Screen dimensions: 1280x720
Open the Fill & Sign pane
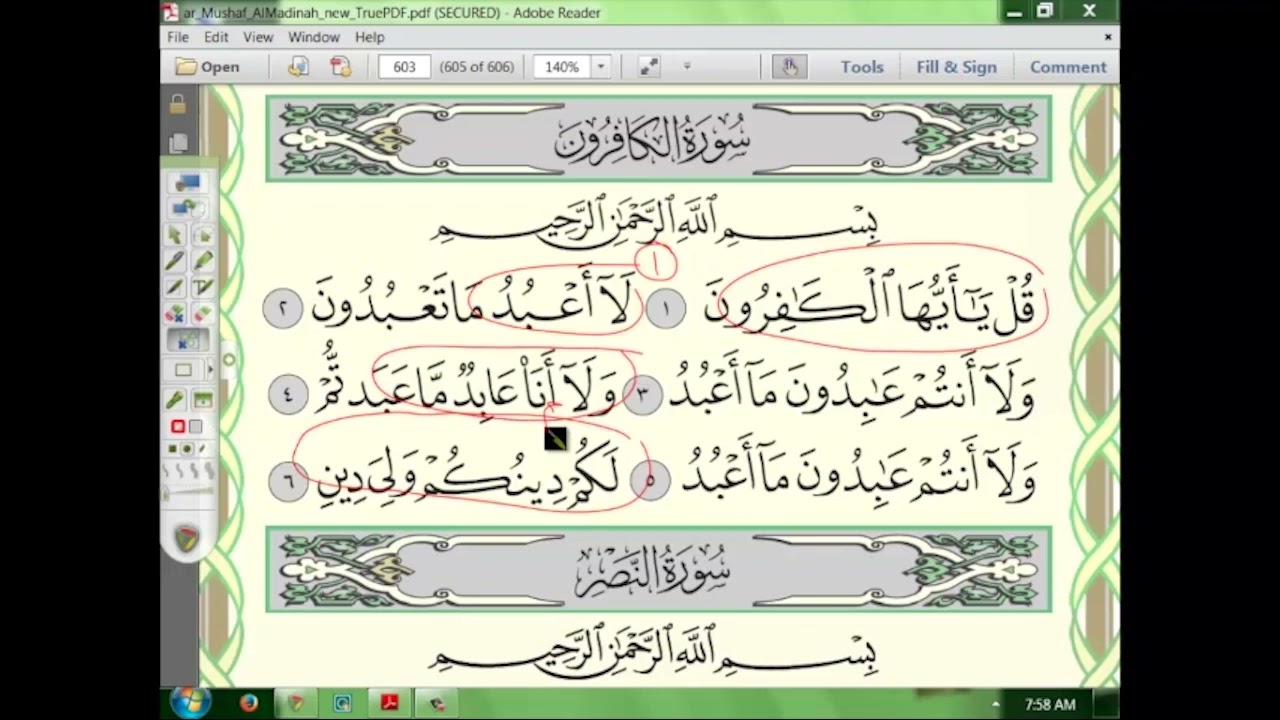[x=956, y=67]
